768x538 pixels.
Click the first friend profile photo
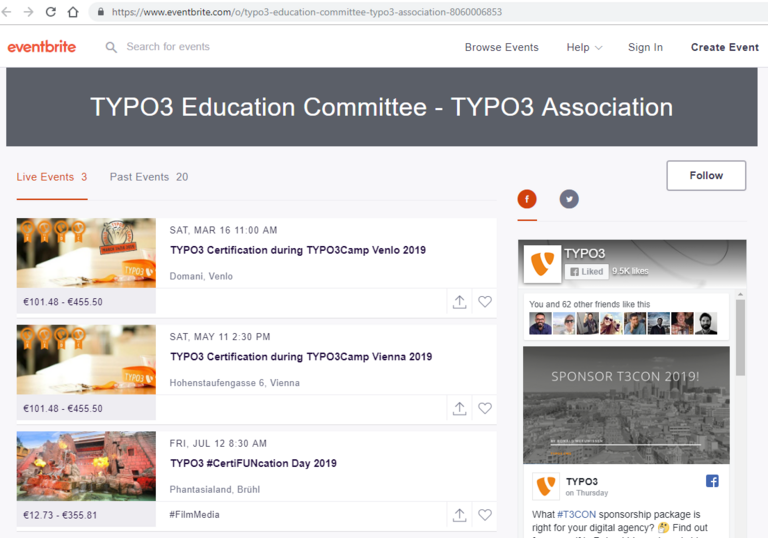pyautogui.click(x=540, y=323)
